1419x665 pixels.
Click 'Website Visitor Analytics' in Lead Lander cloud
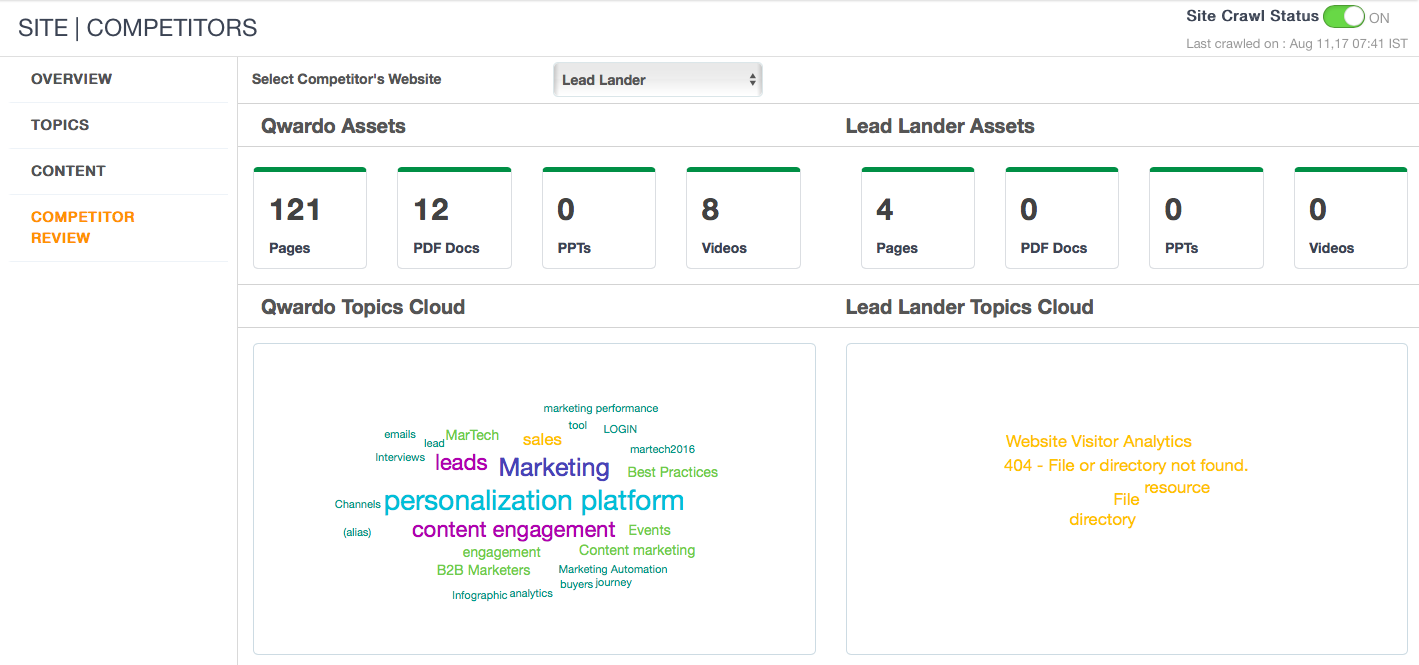coord(1099,441)
